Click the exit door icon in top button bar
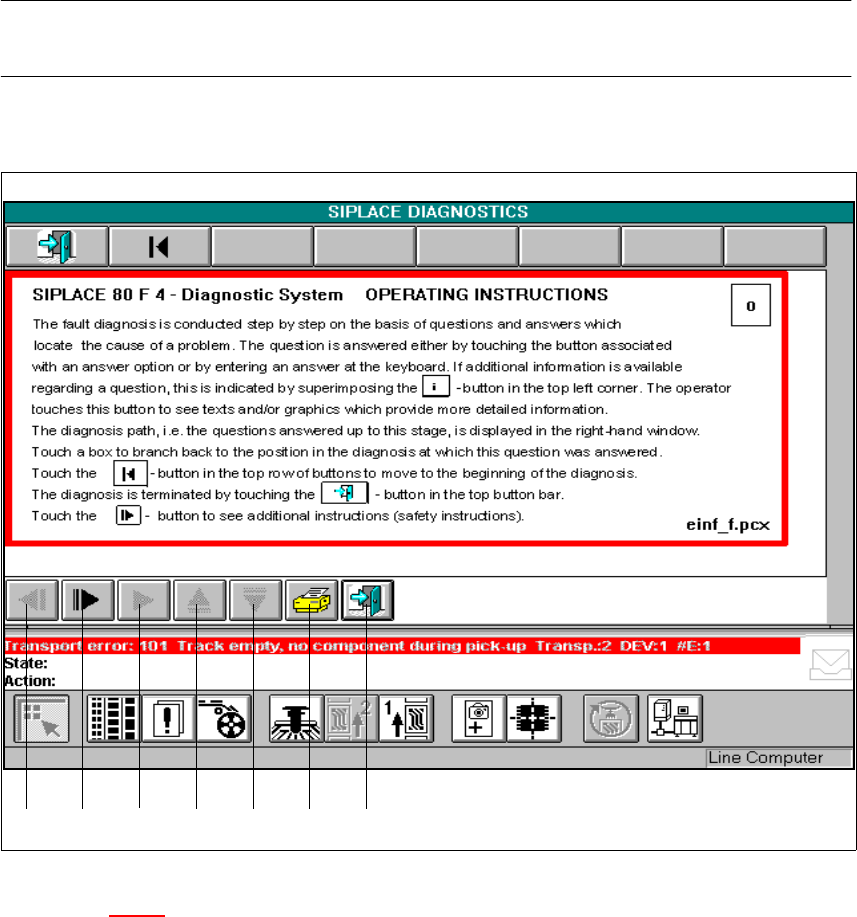 57,247
